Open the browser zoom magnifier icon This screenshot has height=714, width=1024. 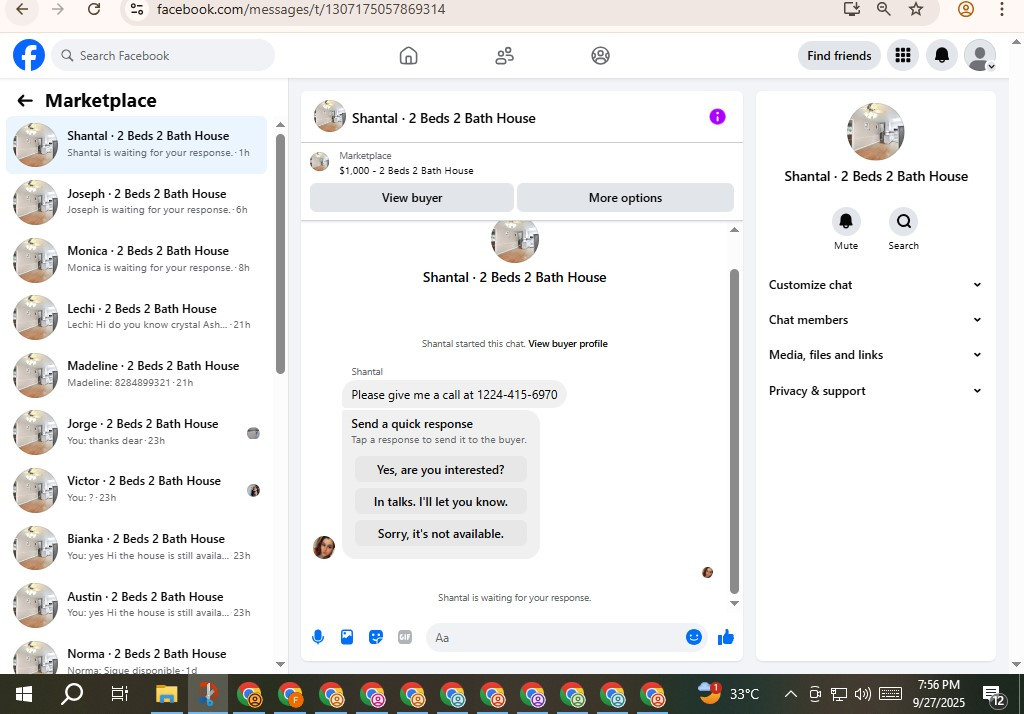click(x=884, y=9)
